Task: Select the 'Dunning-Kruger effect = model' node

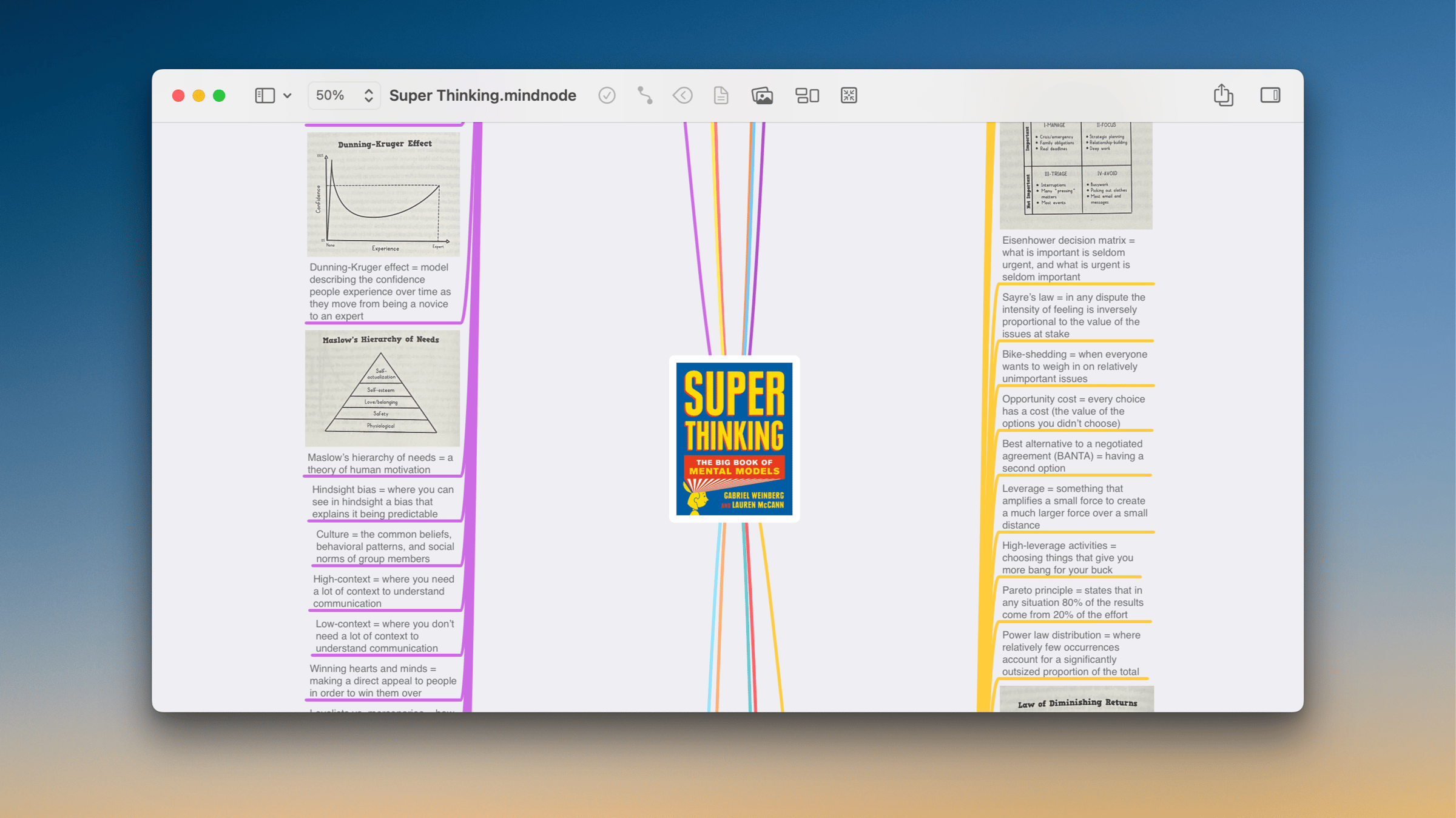Action: (380, 291)
